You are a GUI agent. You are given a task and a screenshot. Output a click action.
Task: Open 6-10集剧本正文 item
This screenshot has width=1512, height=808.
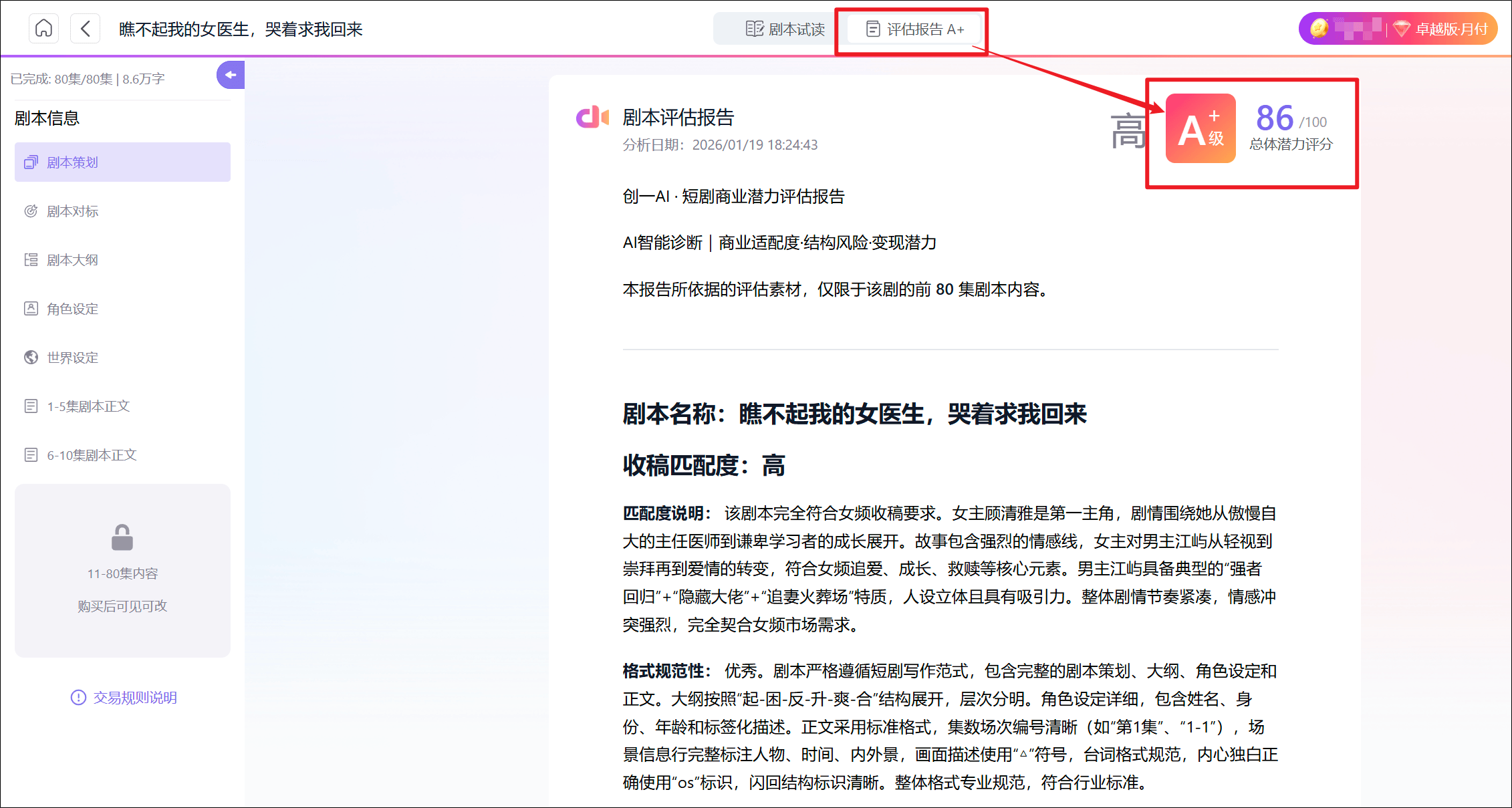tap(92, 455)
